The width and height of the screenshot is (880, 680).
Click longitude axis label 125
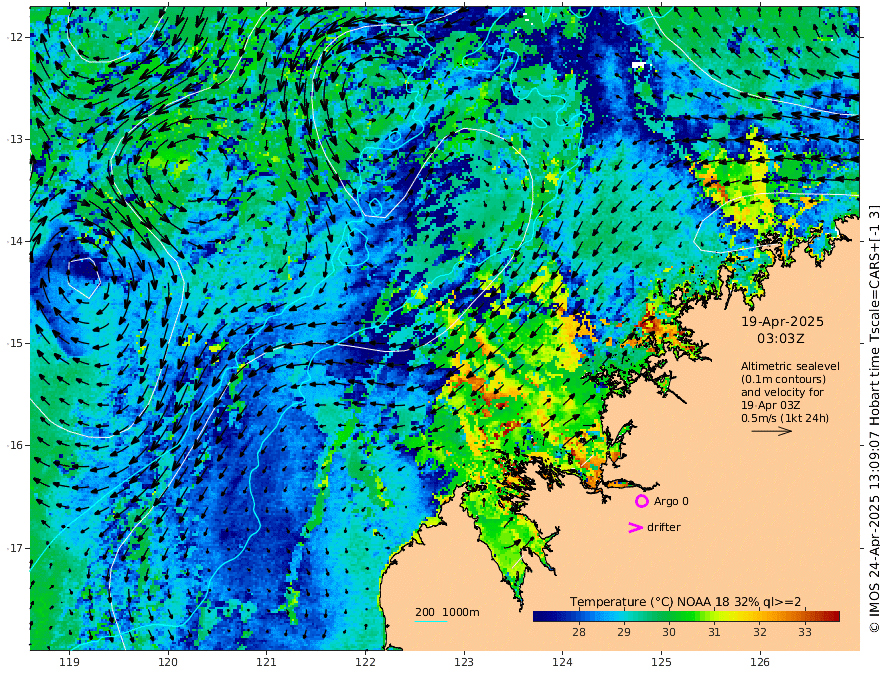point(661,662)
